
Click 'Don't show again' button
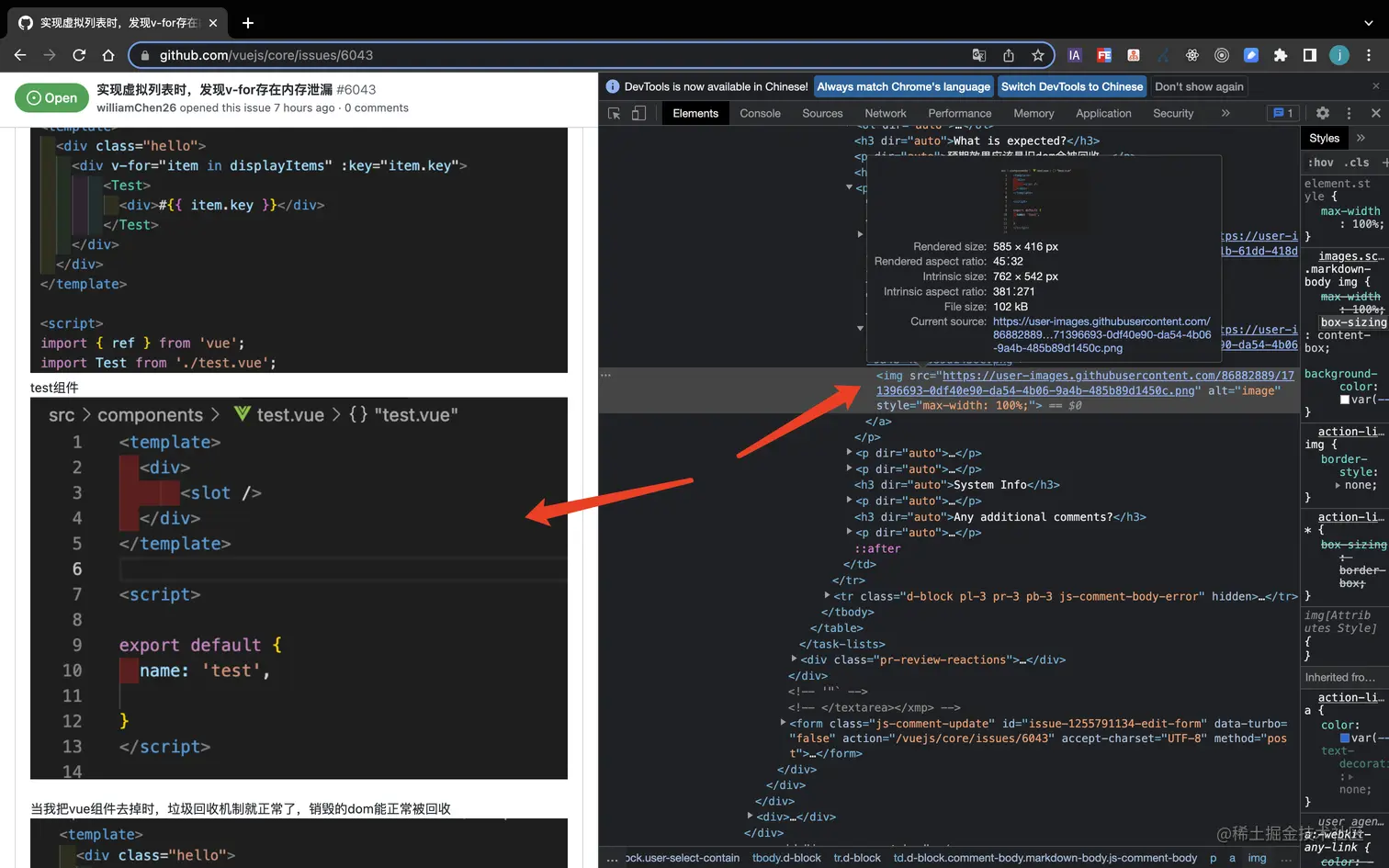pyautogui.click(x=1199, y=86)
